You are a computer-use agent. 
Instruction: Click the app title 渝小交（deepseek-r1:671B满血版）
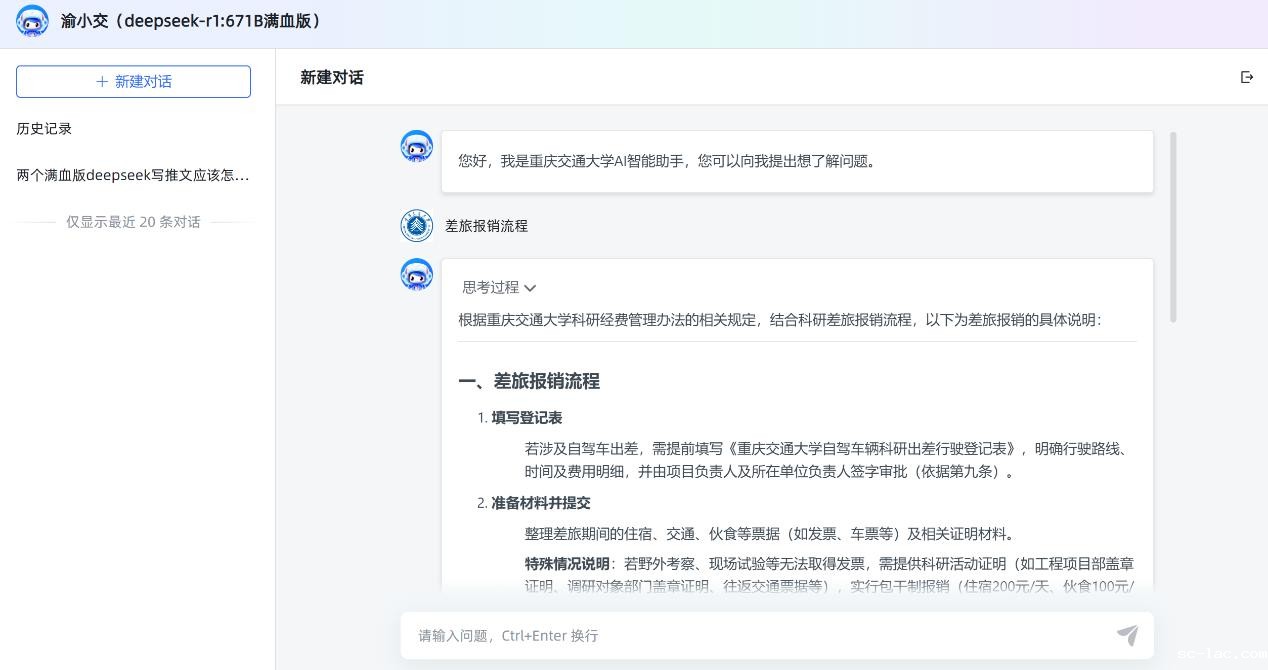click(x=192, y=21)
